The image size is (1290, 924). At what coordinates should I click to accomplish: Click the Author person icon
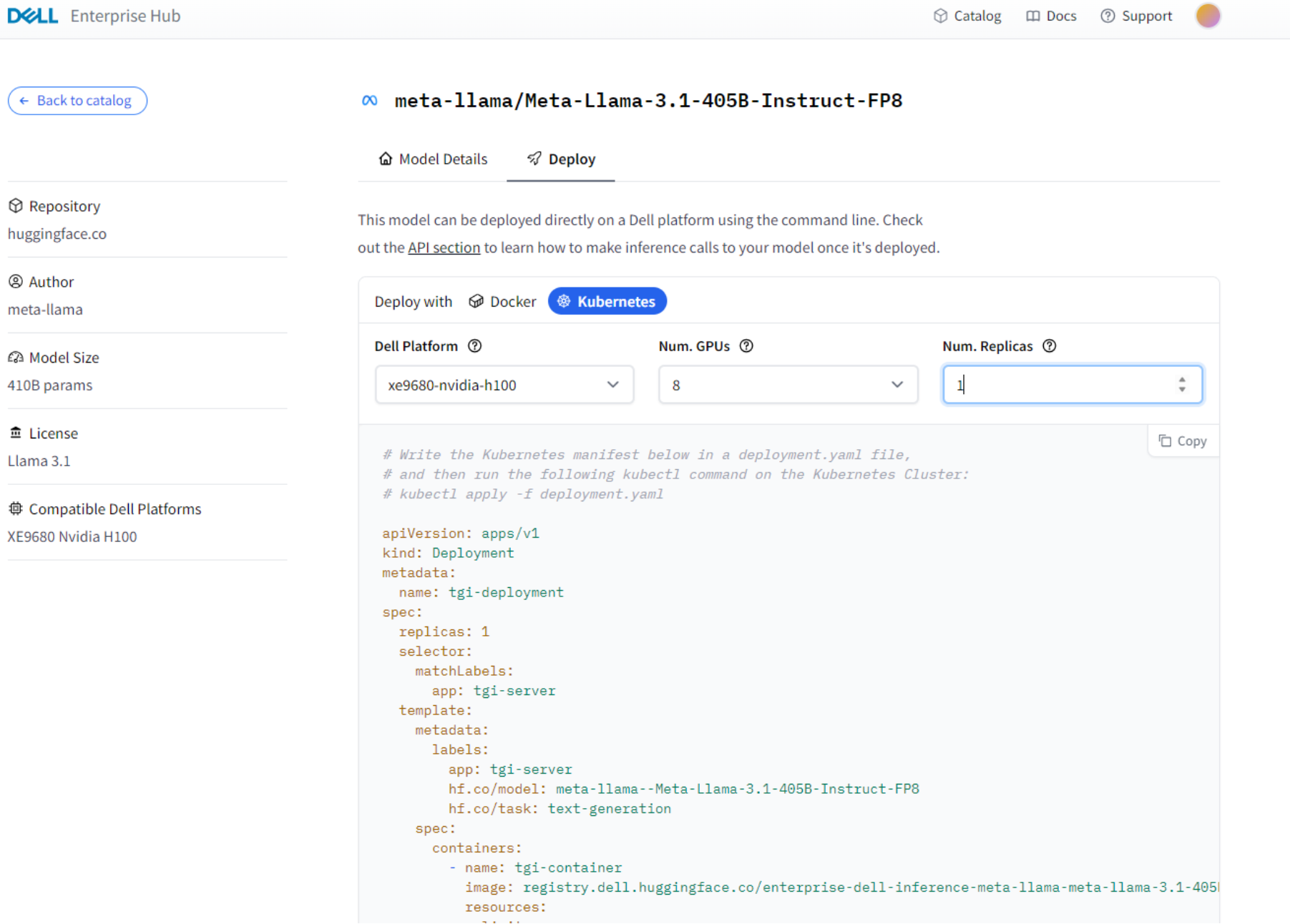pos(16,282)
